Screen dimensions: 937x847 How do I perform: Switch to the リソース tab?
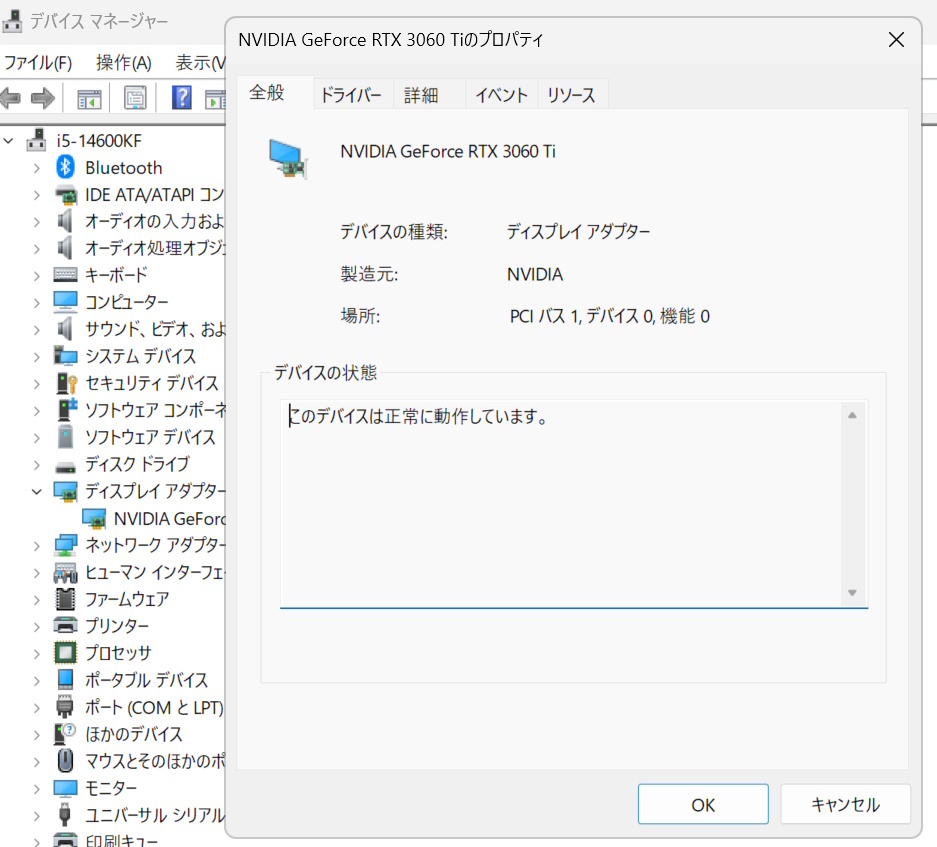pos(571,94)
